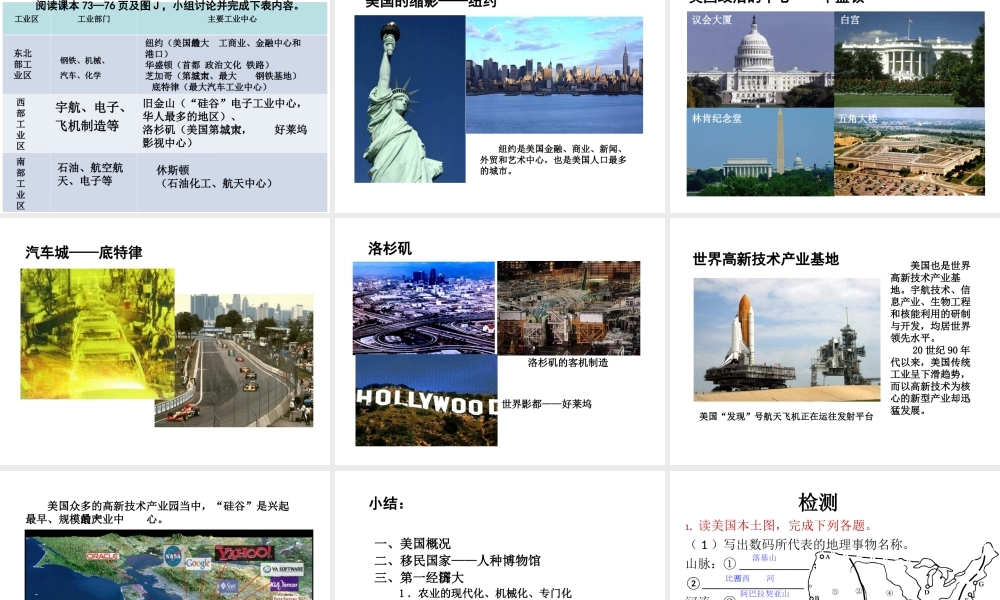Screen dimensions: 1000x600
Task: Select the New York skyline photo
Action: [x=554, y=75]
